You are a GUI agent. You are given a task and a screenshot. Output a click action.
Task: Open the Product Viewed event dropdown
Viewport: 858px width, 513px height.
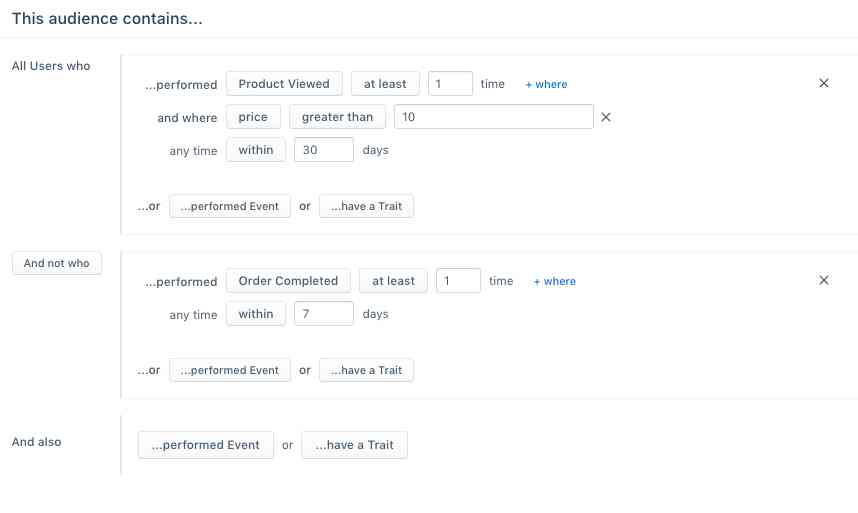tap(284, 84)
